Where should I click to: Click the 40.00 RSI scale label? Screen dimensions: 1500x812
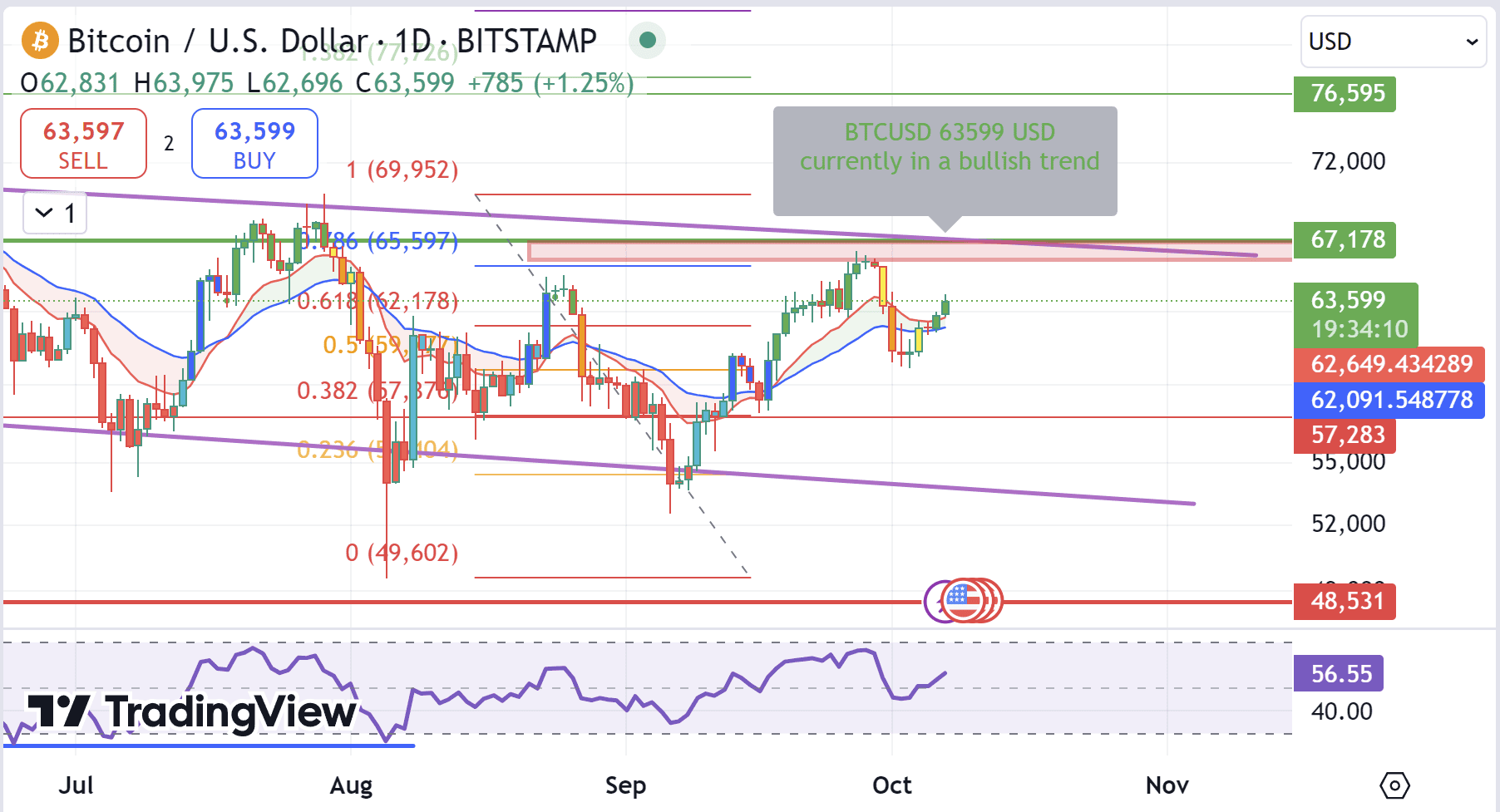click(x=1341, y=711)
